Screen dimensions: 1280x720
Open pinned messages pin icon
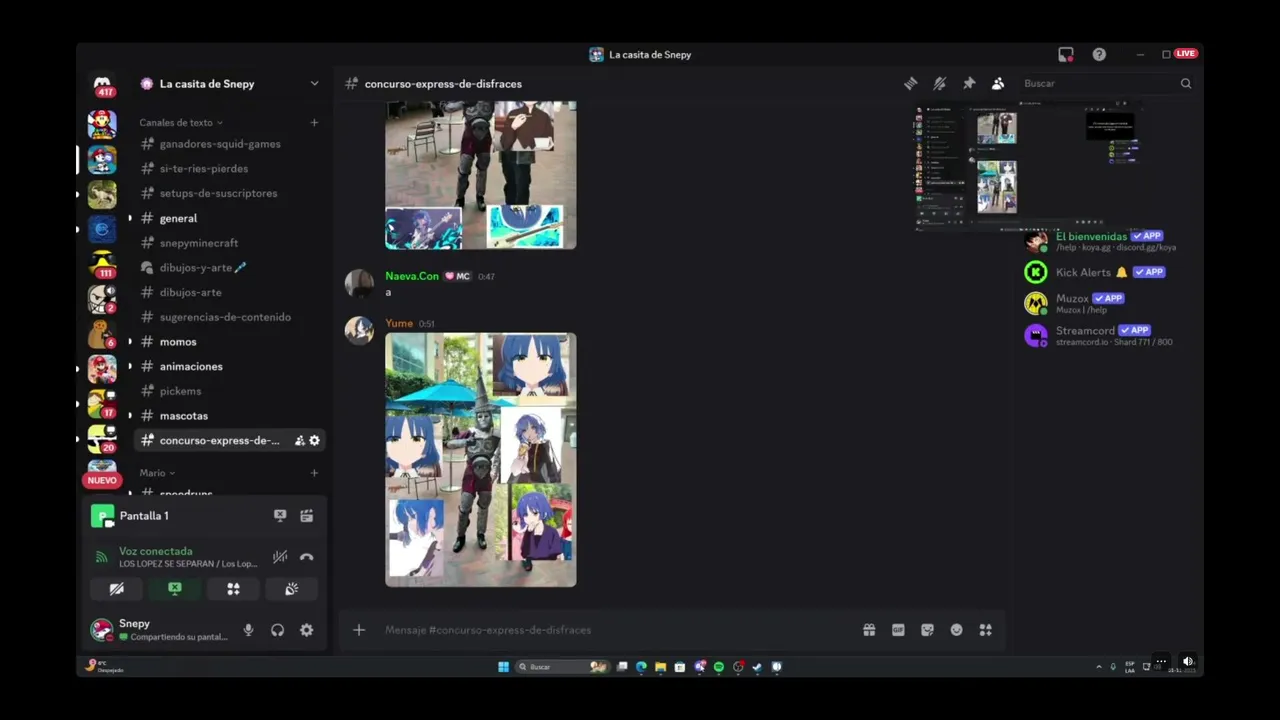tap(968, 84)
